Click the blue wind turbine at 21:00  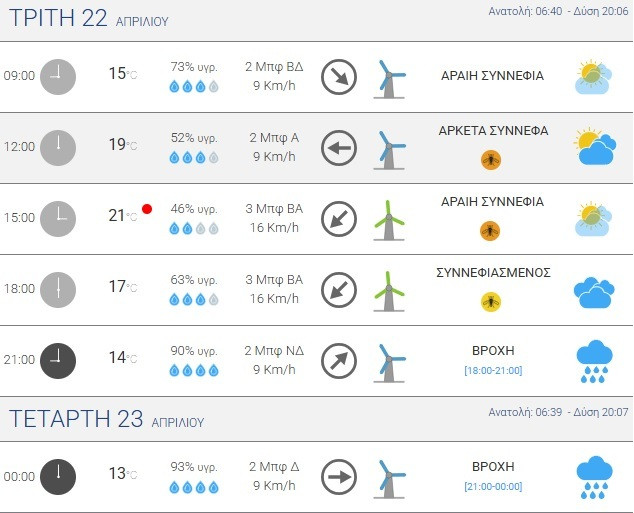pos(389,360)
